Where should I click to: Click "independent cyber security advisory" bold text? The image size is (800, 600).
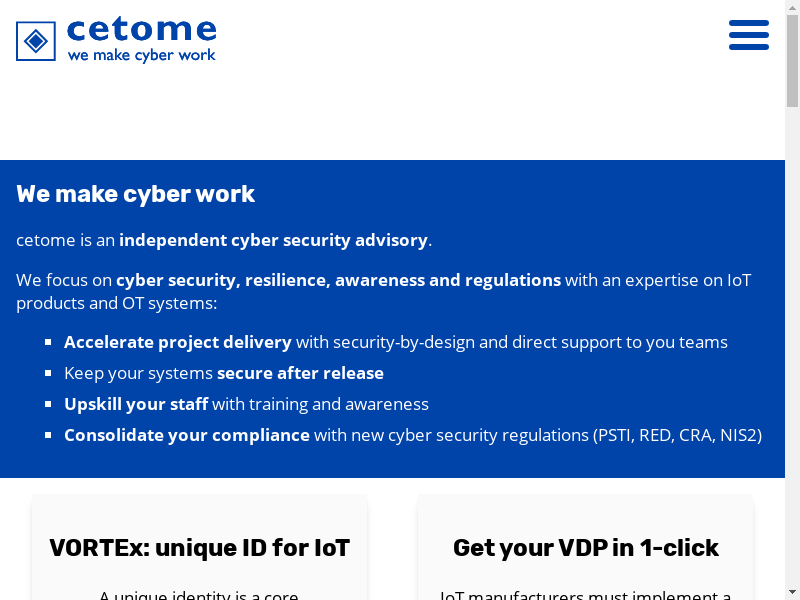273,240
